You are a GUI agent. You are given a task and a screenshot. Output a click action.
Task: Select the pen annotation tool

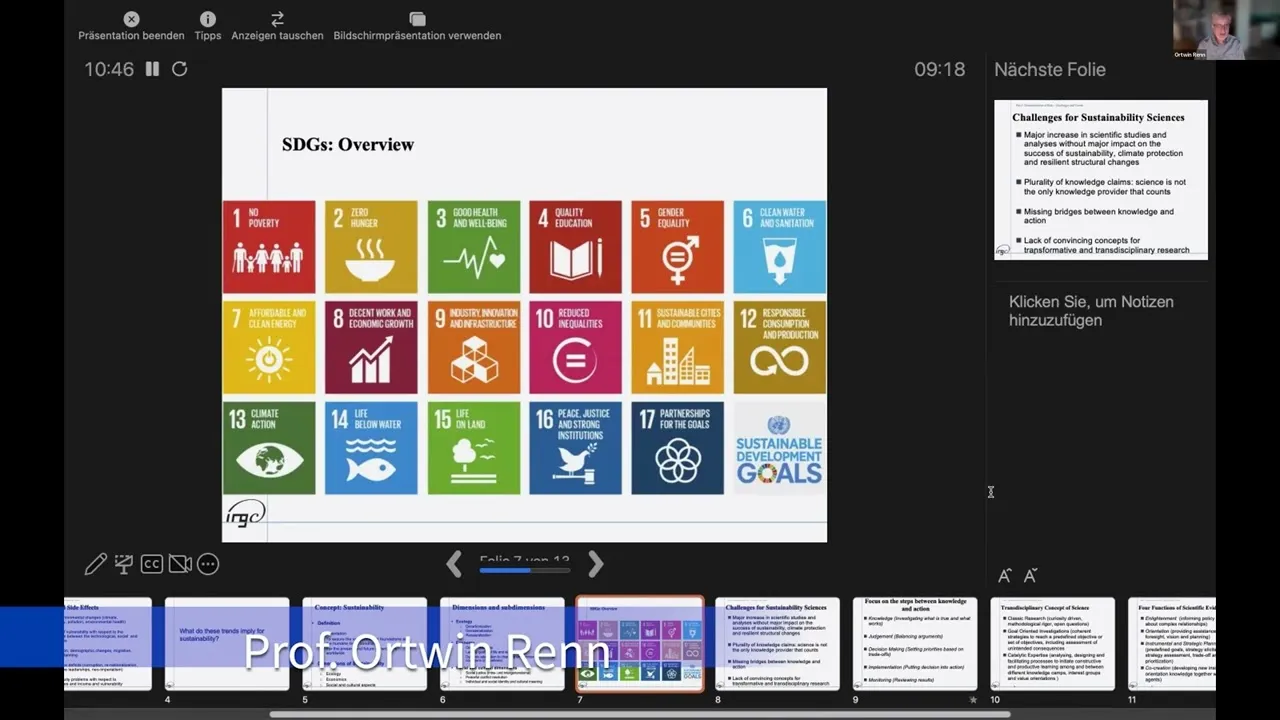pos(96,564)
